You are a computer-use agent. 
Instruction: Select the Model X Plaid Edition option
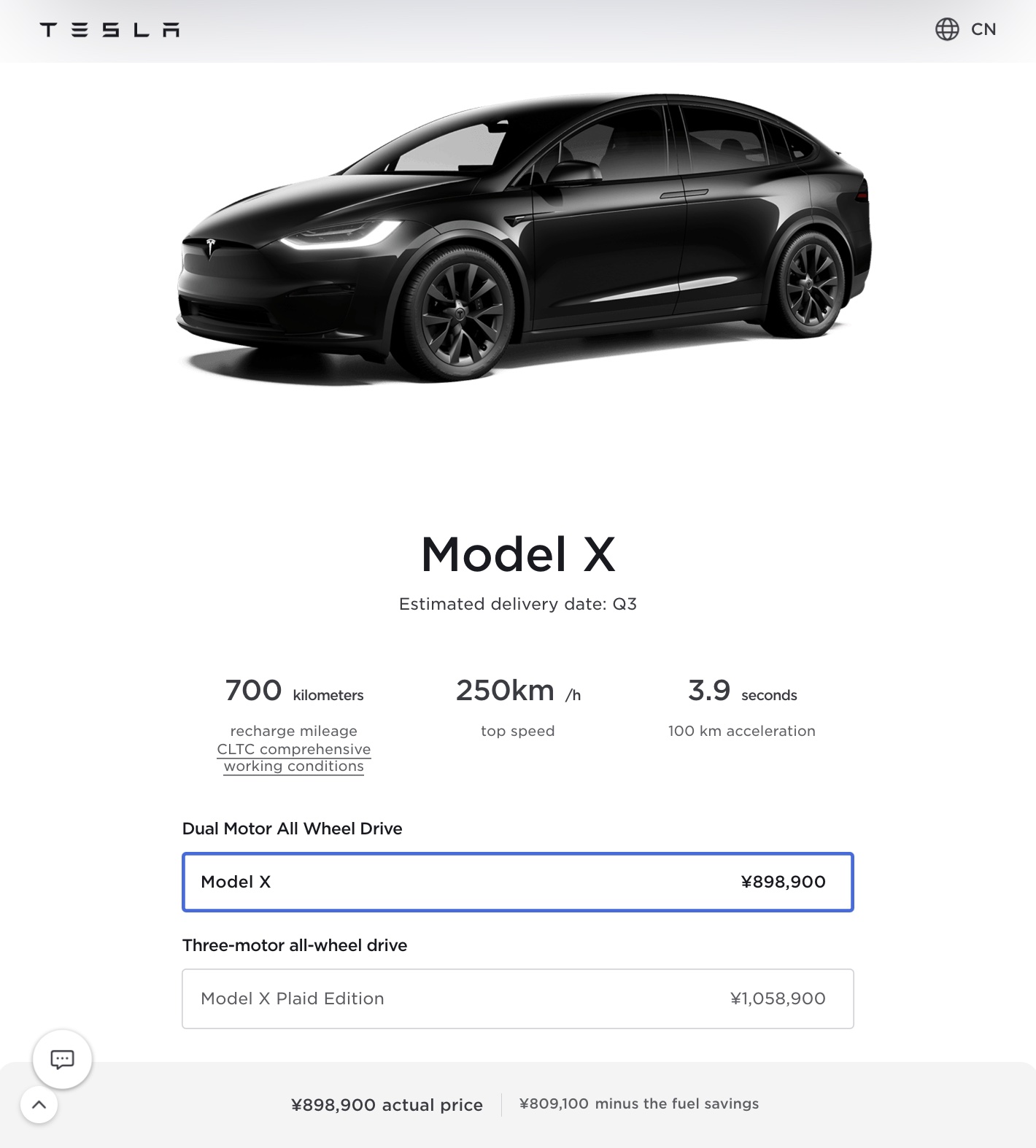(x=518, y=998)
